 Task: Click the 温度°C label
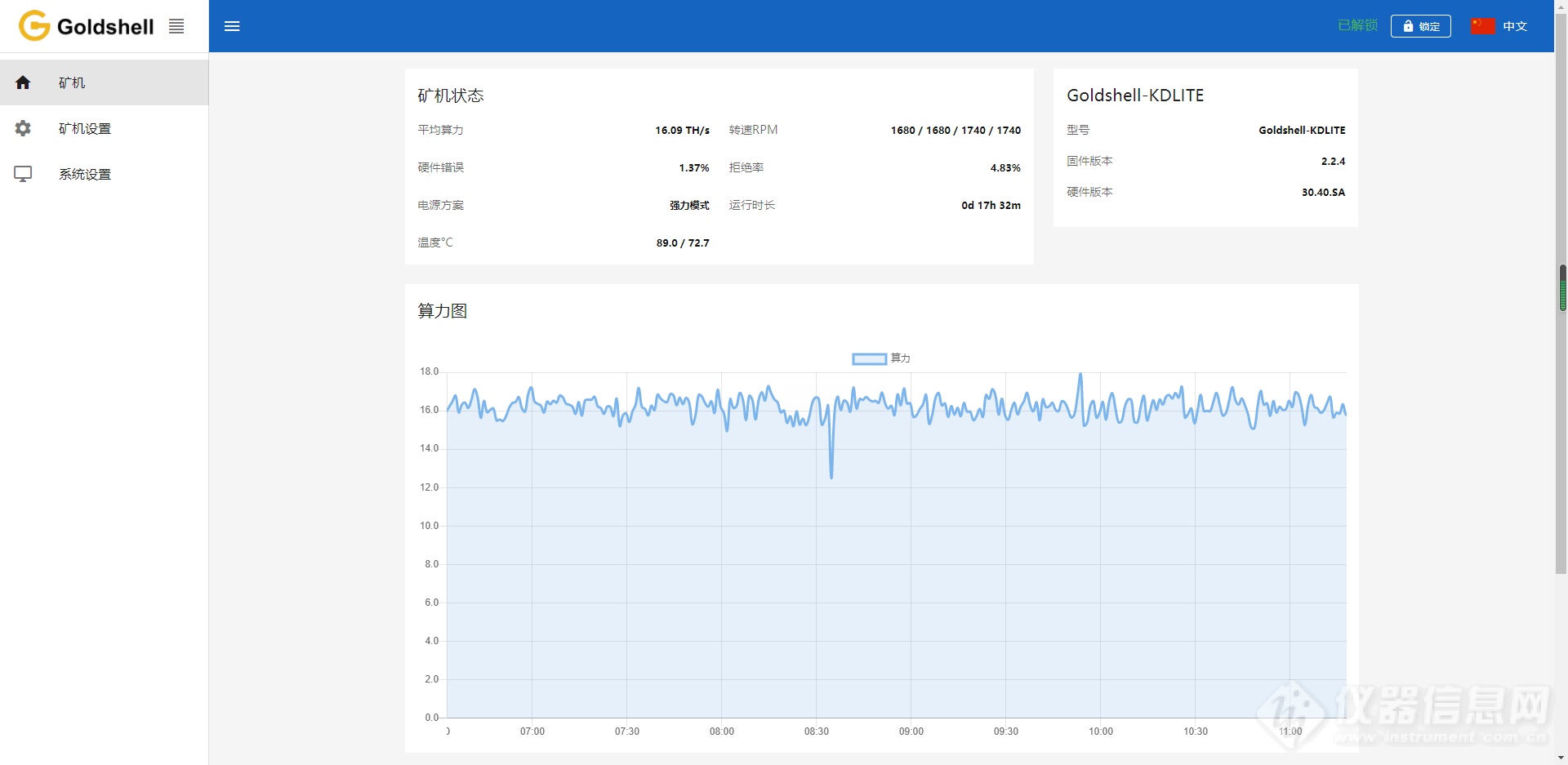[x=435, y=242]
